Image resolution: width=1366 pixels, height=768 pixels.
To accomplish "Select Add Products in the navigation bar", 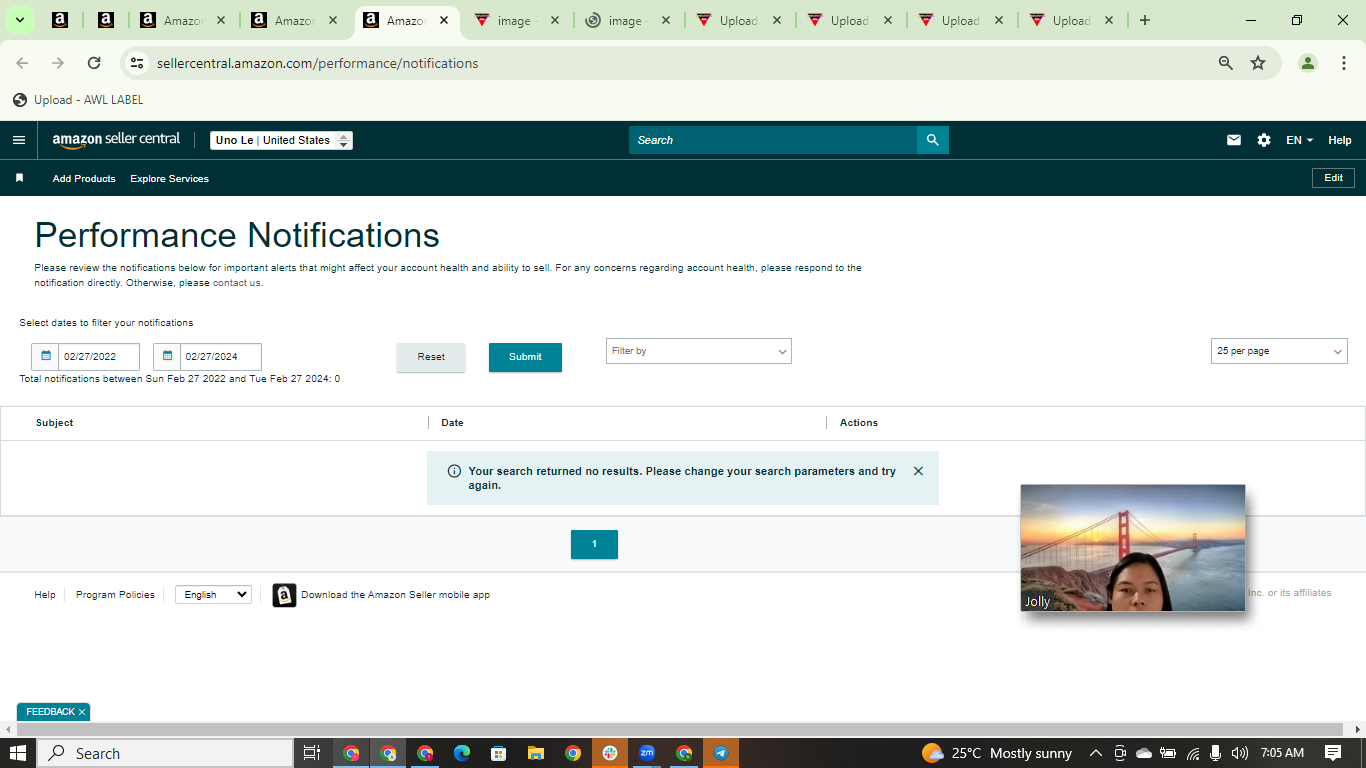I will click(84, 179).
